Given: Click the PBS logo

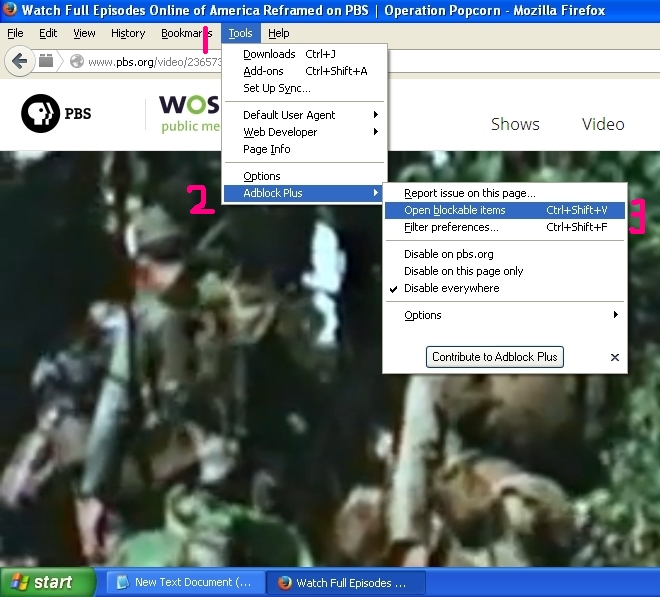Looking at the screenshot, I should click(x=56, y=113).
